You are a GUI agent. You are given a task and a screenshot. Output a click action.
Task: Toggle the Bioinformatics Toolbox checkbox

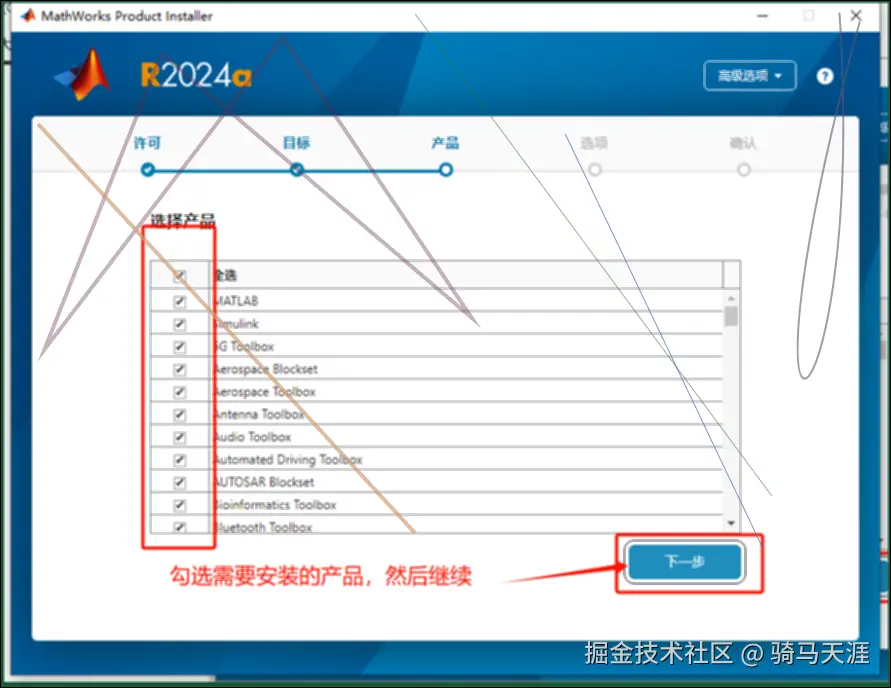(x=180, y=505)
